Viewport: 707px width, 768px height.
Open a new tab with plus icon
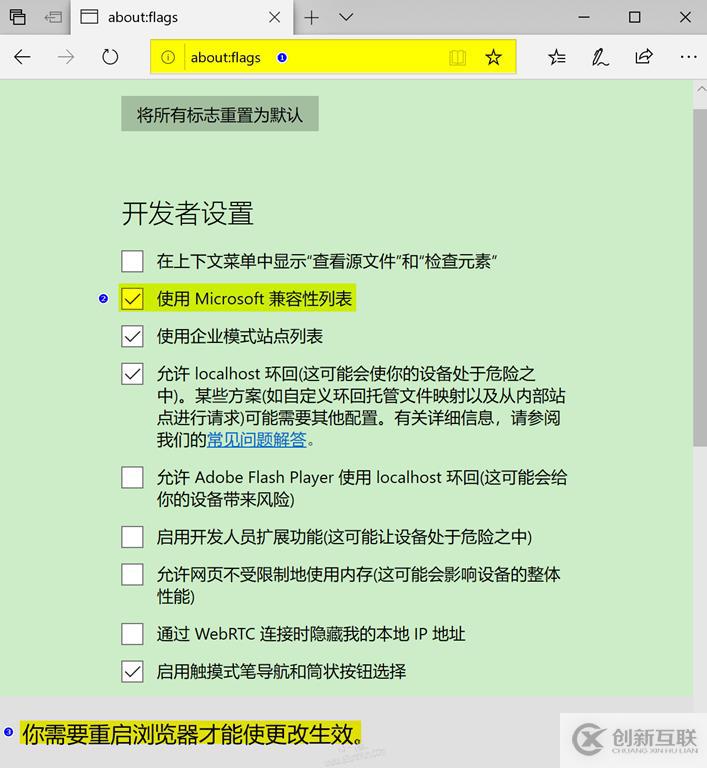pyautogui.click(x=312, y=18)
